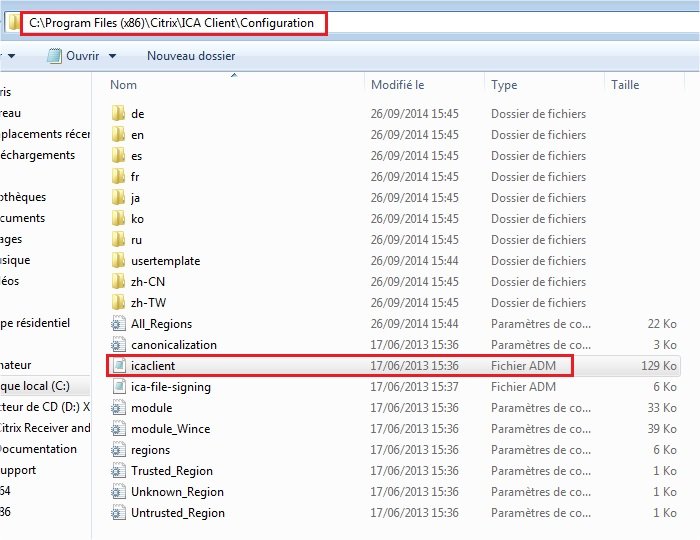Click the file name 'ica-file-signing'

171,386
